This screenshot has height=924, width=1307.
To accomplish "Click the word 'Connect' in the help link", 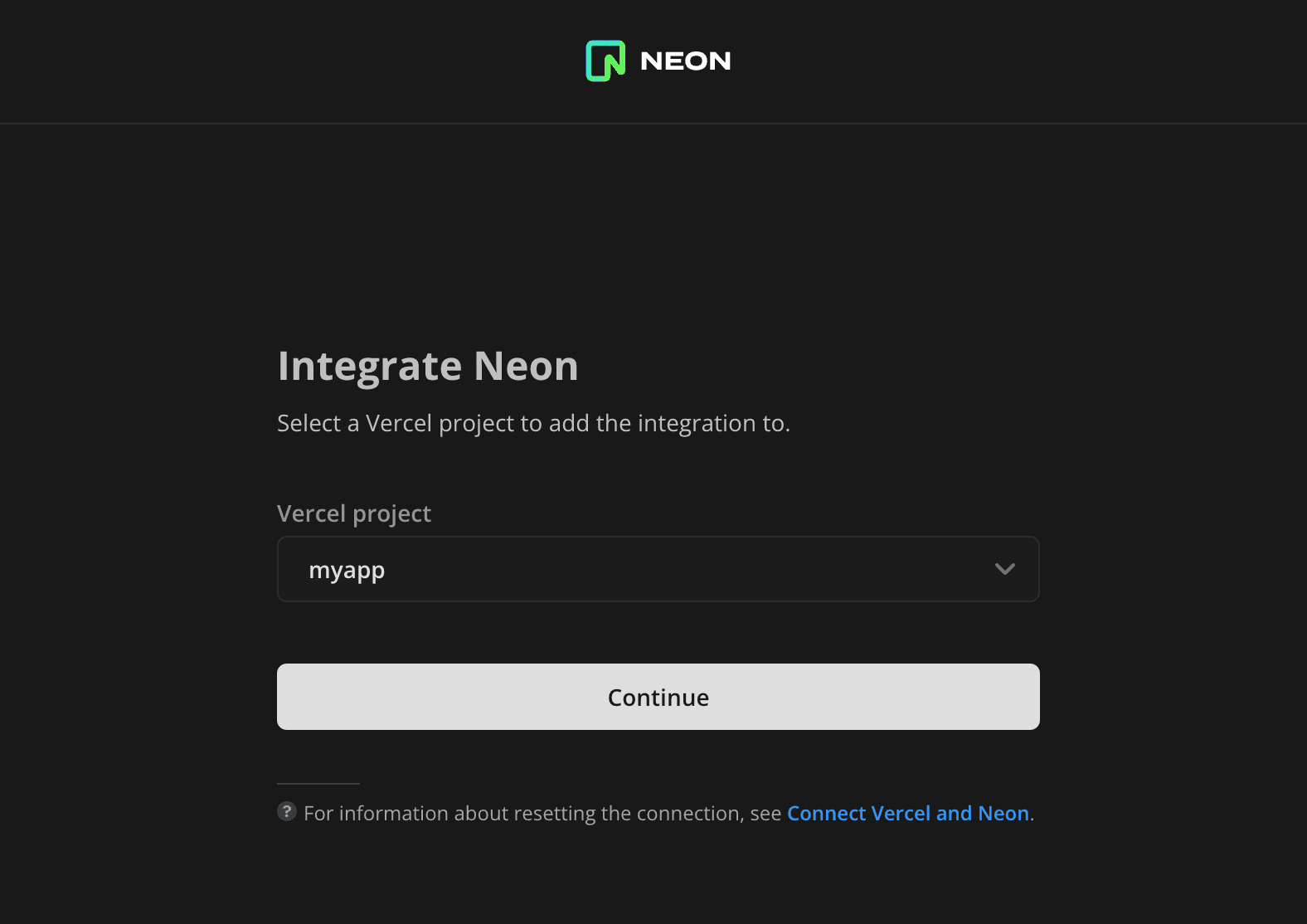I will click(826, 813).
